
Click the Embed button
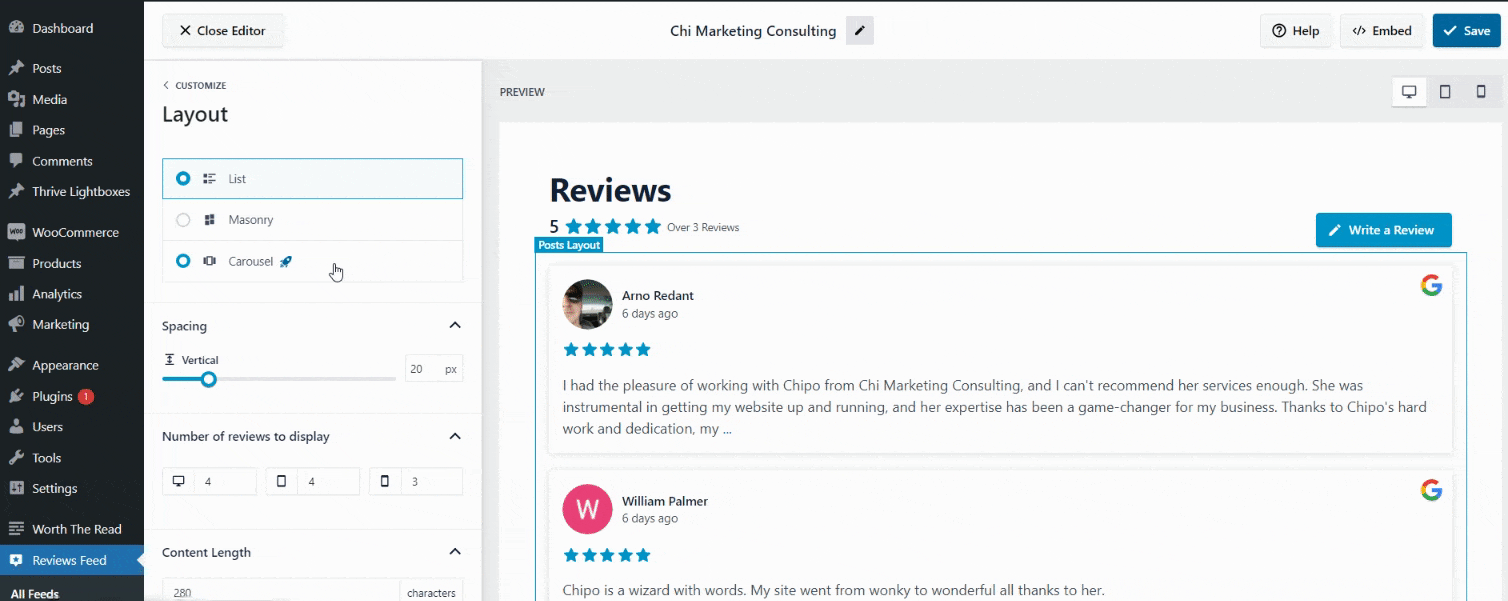click(1382, 31)
